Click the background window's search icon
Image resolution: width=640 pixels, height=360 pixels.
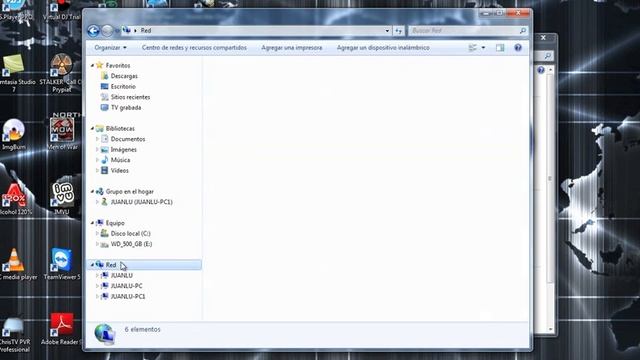tap(547, 56)
